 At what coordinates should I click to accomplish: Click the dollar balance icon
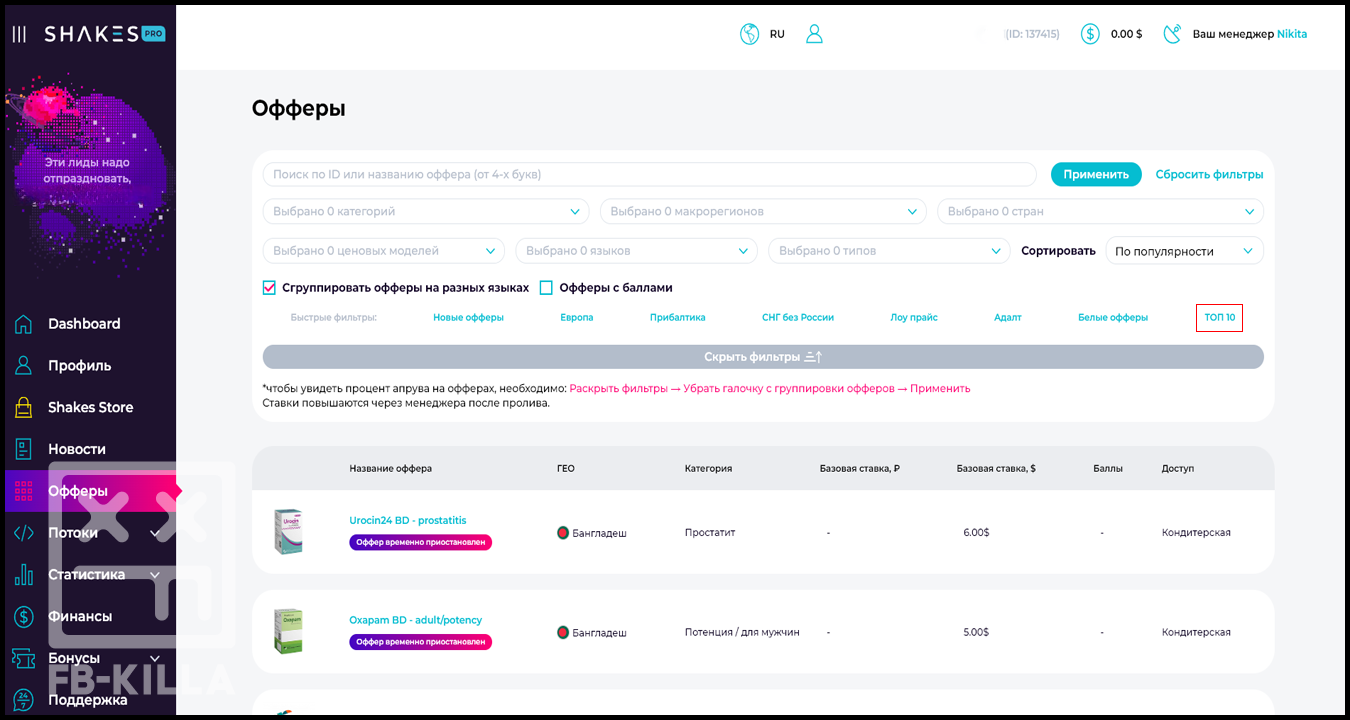click(x=1090, y=34)
